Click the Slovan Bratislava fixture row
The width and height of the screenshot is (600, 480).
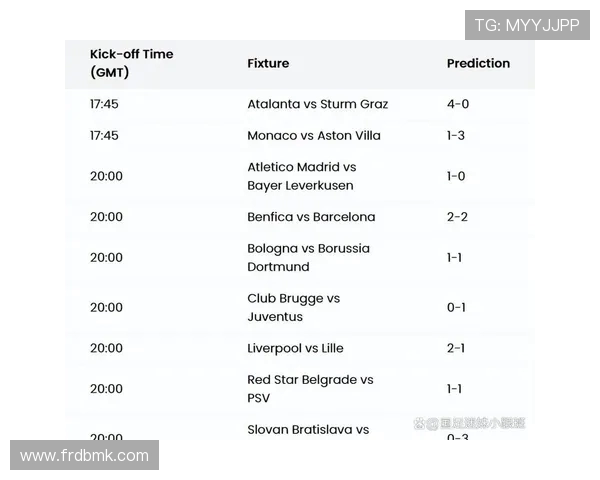point(308,430)
